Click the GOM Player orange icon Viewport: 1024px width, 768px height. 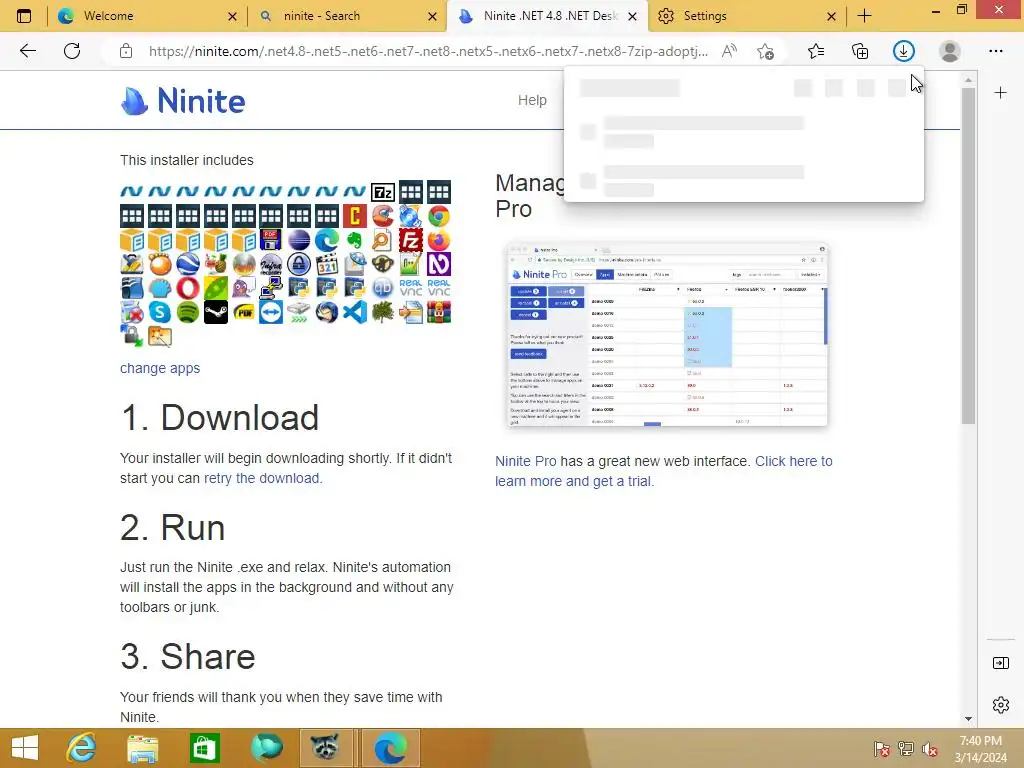click(x=159, y=264)
